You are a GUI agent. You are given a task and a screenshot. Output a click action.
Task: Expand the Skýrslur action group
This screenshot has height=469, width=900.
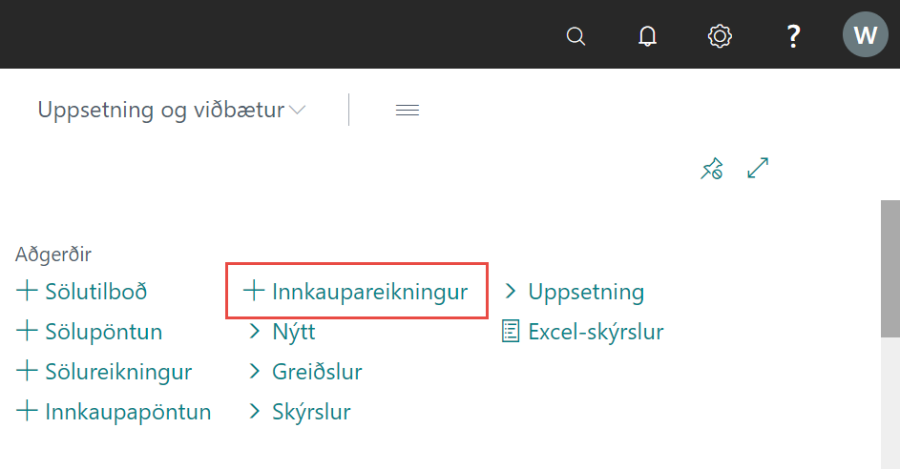(x=300, y=412)
